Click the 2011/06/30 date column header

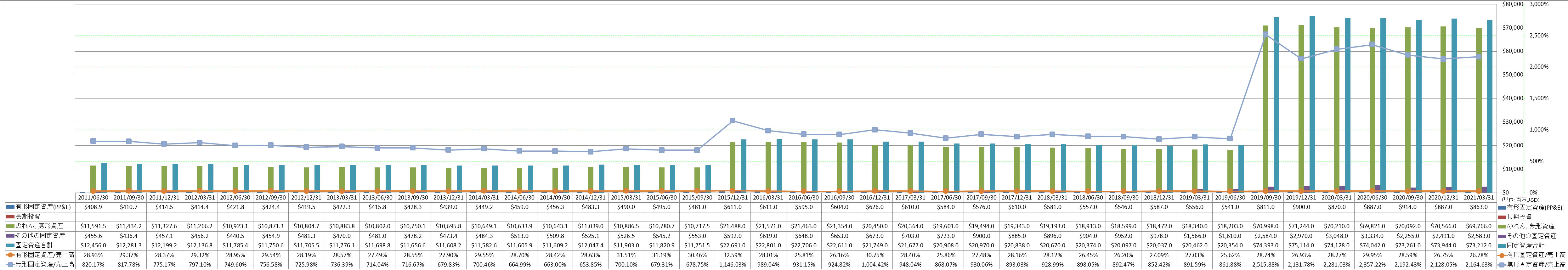(93, 197)
